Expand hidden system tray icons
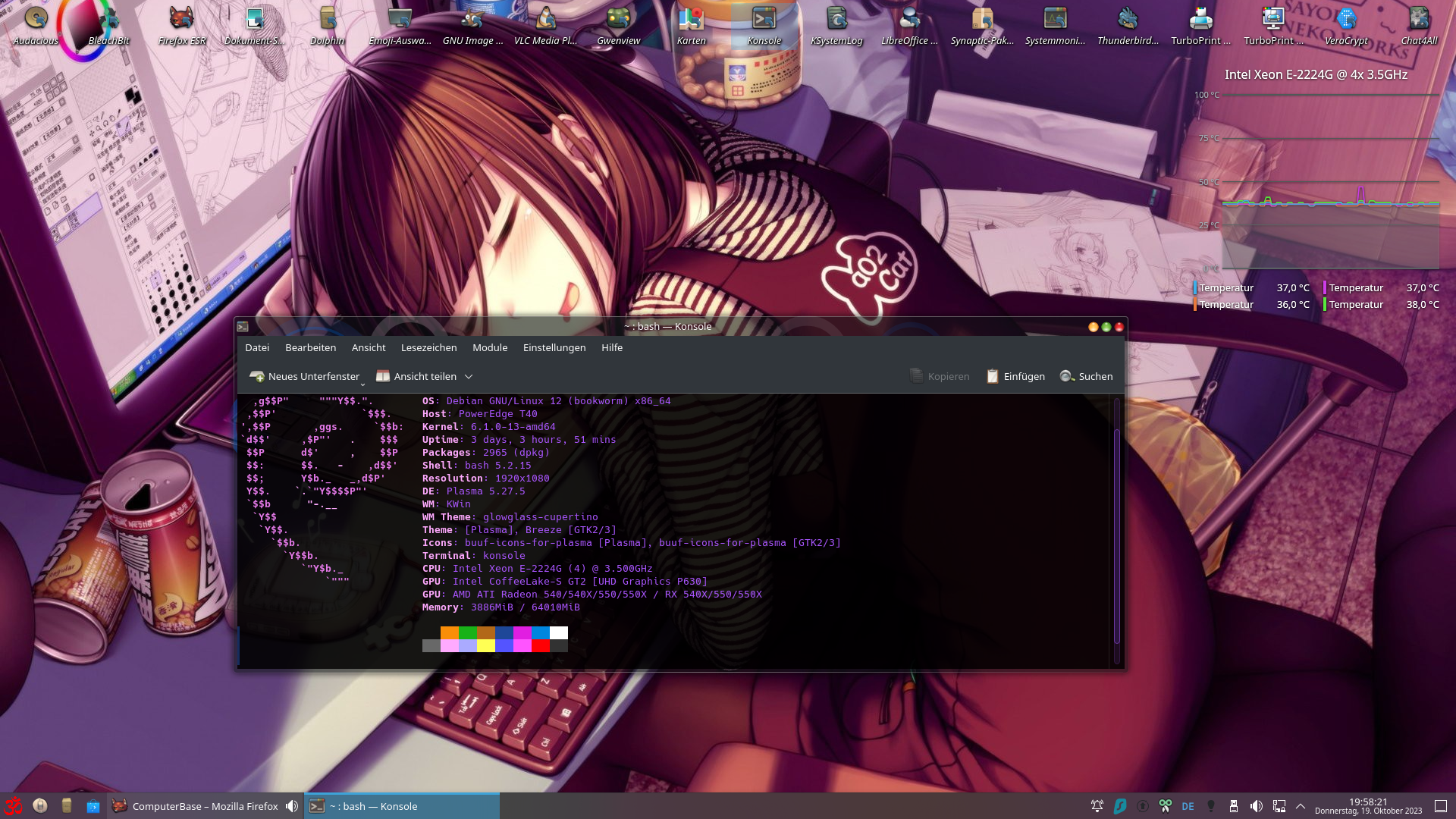The width and height of the screenshot is (1456, 819). [1301, 806]
